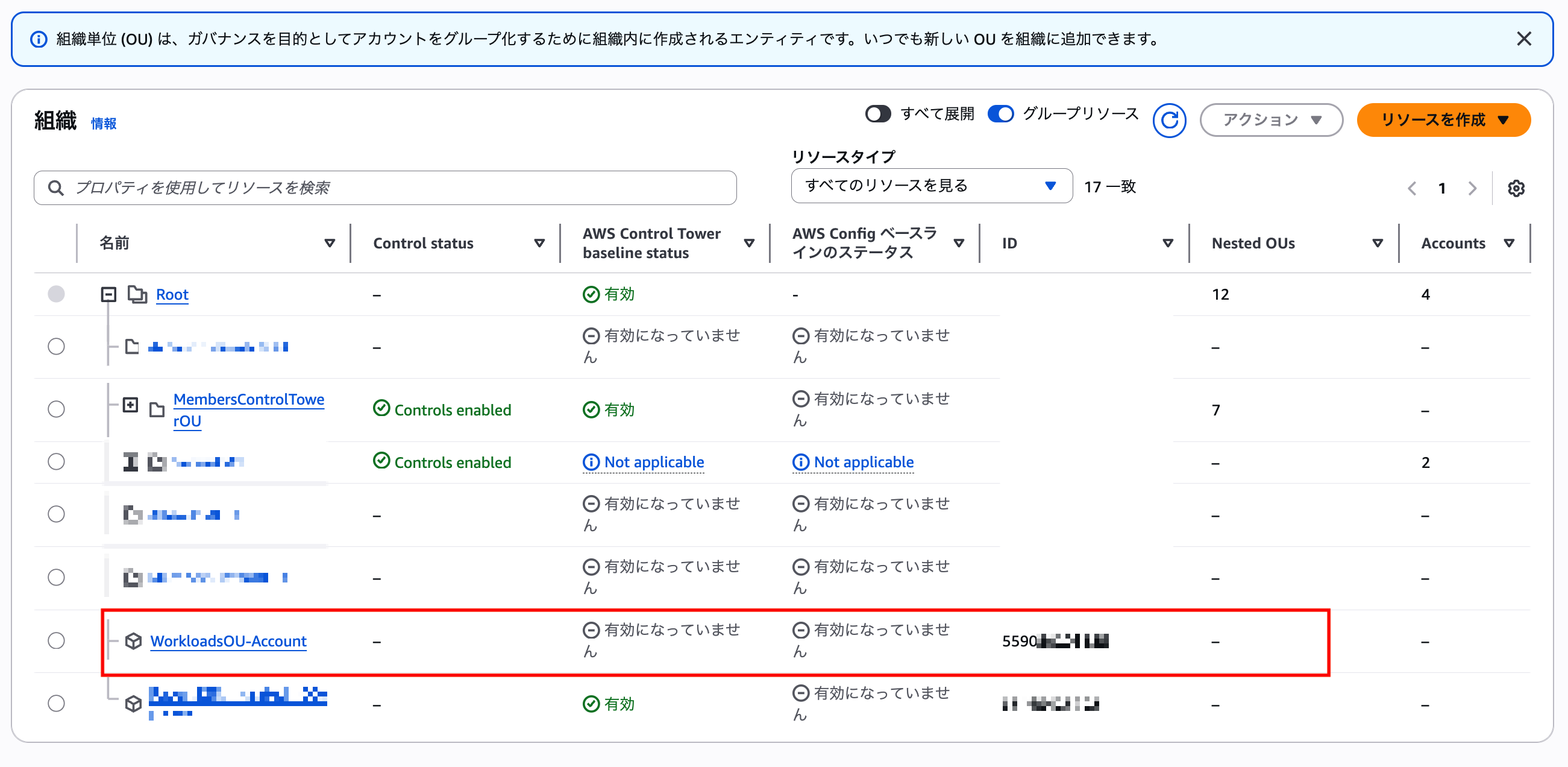Click inside the resource search field

(365, 188)
